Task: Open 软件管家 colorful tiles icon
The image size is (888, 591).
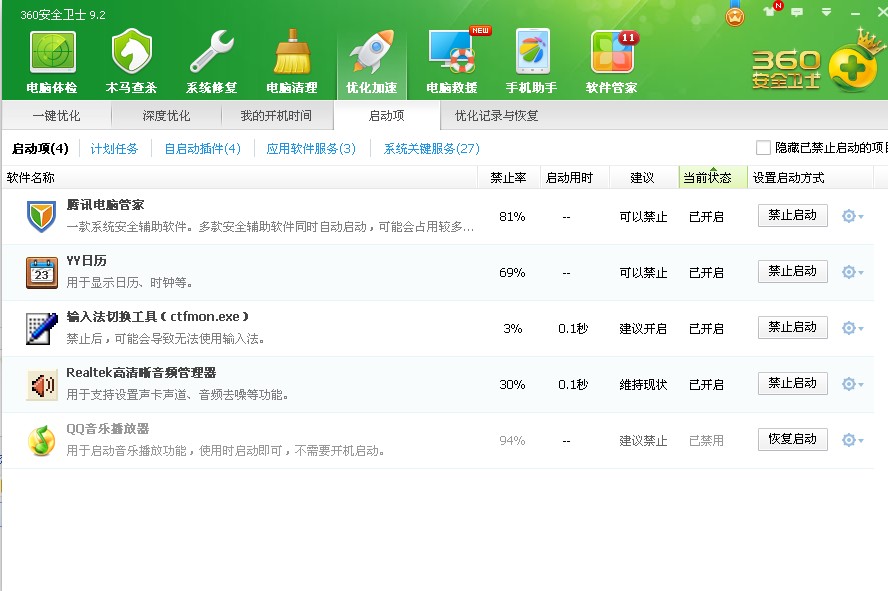Action: coord(612,52)
